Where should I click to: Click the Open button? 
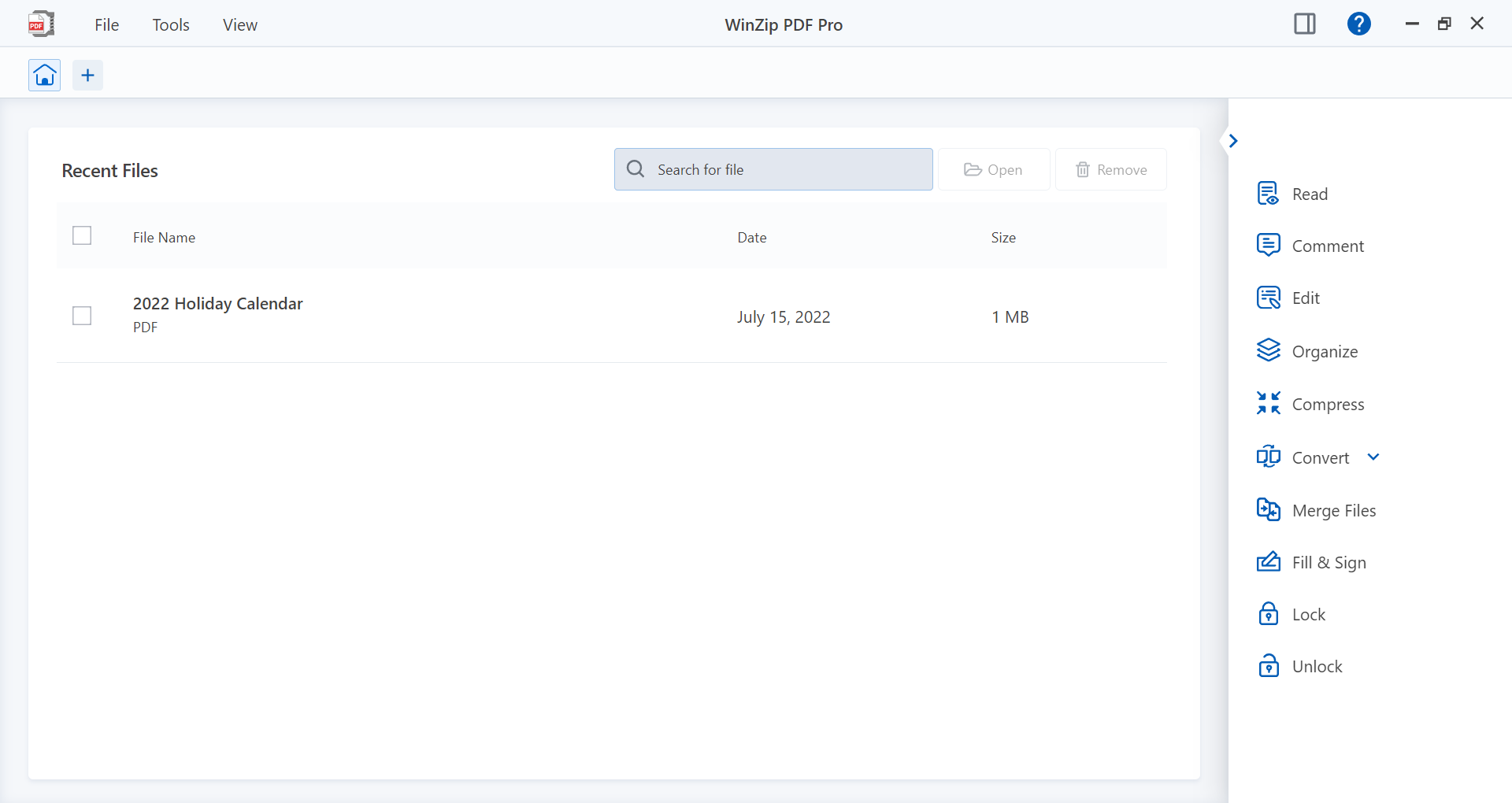pyautogui.click(x=993, y=169)
